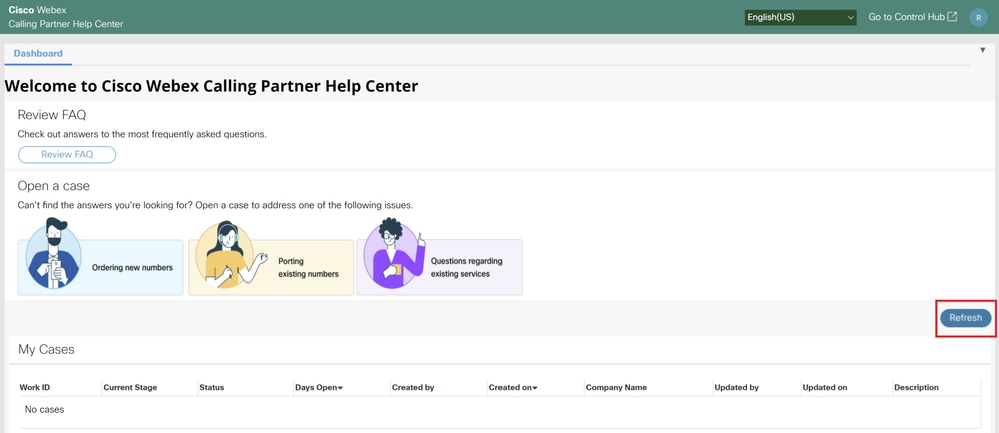The image size is (999, 433).
Task: Sort by the Days Open column arrow
Action: coord(340,388)
